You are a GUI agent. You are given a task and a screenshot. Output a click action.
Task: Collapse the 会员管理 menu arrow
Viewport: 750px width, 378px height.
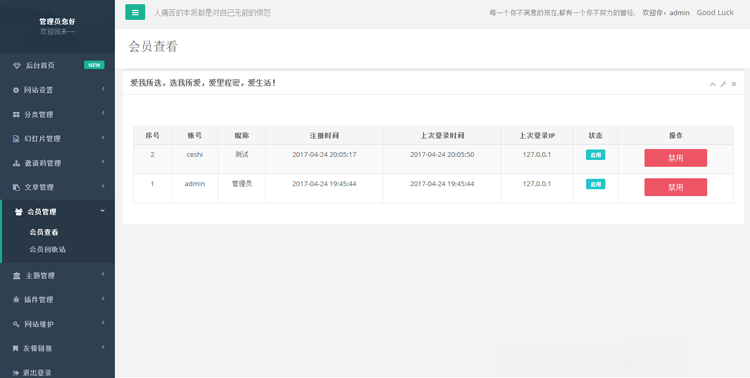tap(102, 211)
